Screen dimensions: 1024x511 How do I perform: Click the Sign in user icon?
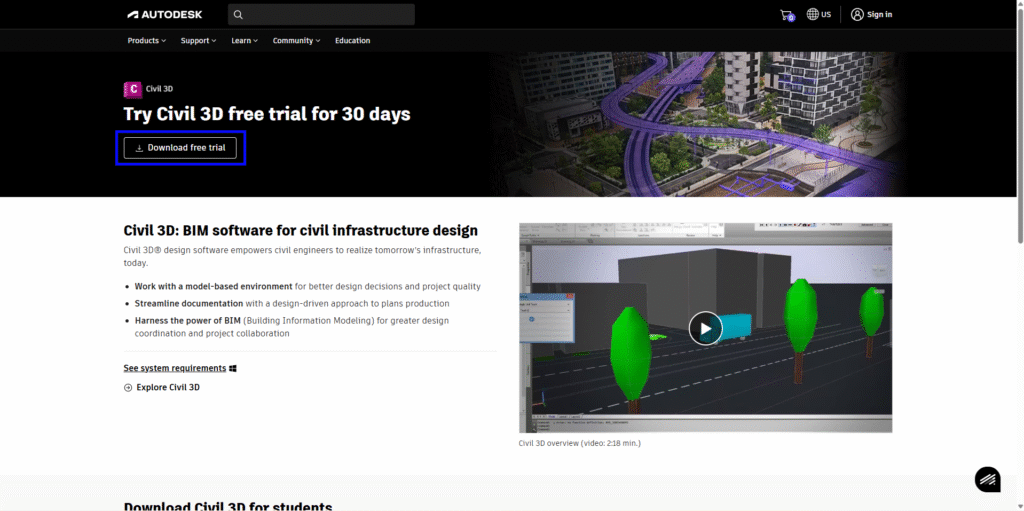tap(857, 14)
